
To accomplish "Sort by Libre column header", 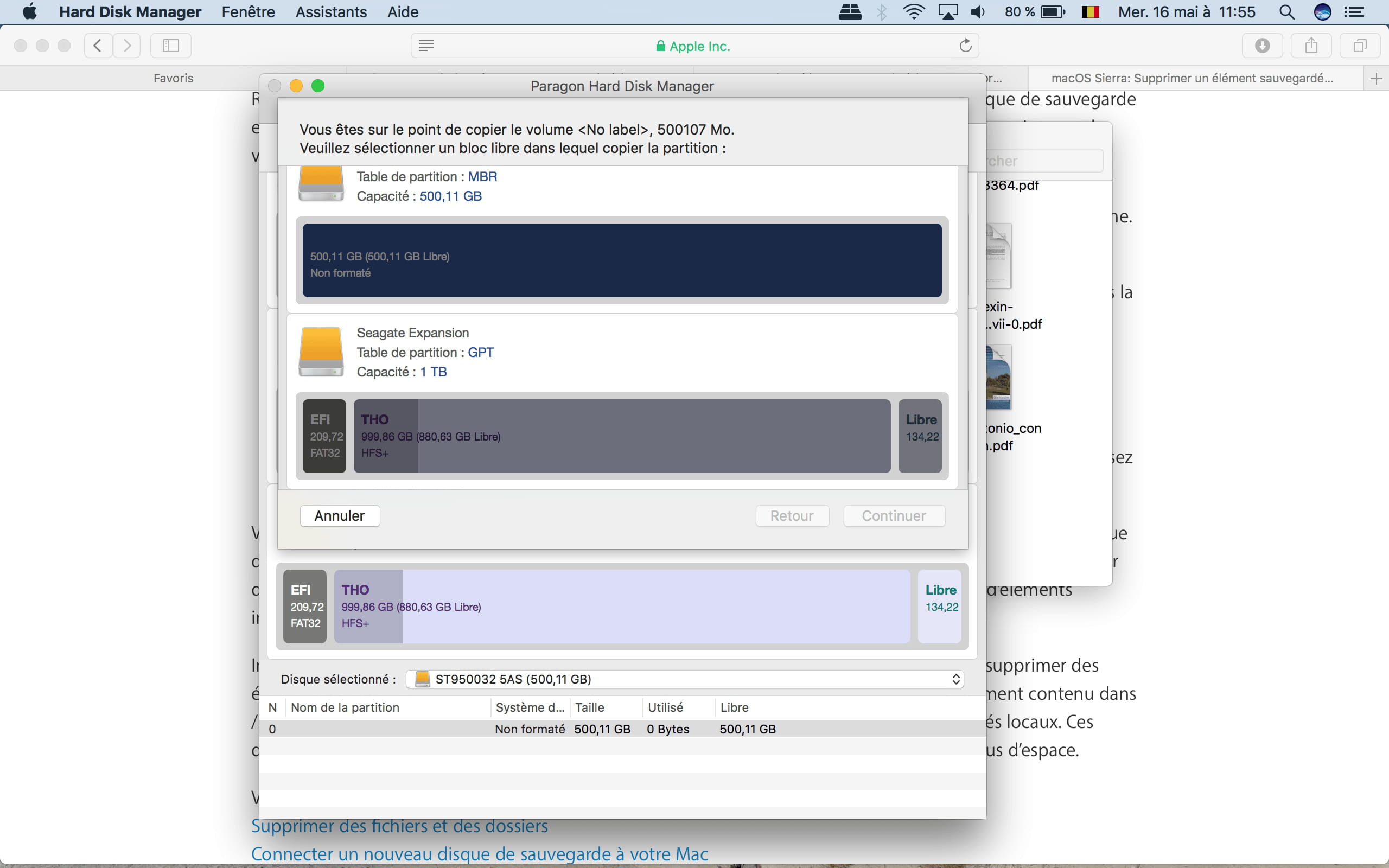I will pos(850,707).
